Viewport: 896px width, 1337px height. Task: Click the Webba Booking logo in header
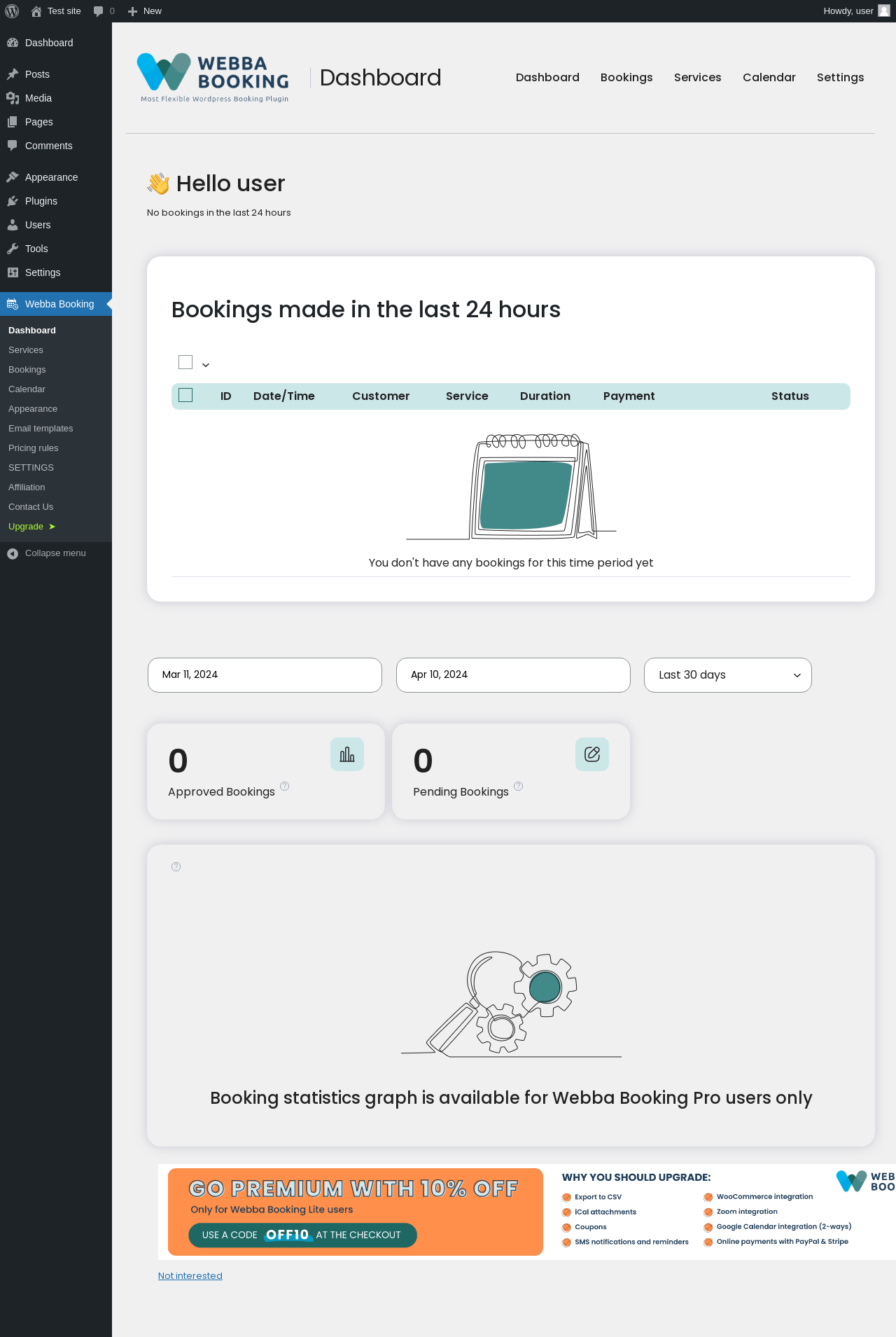coord(213,78)
